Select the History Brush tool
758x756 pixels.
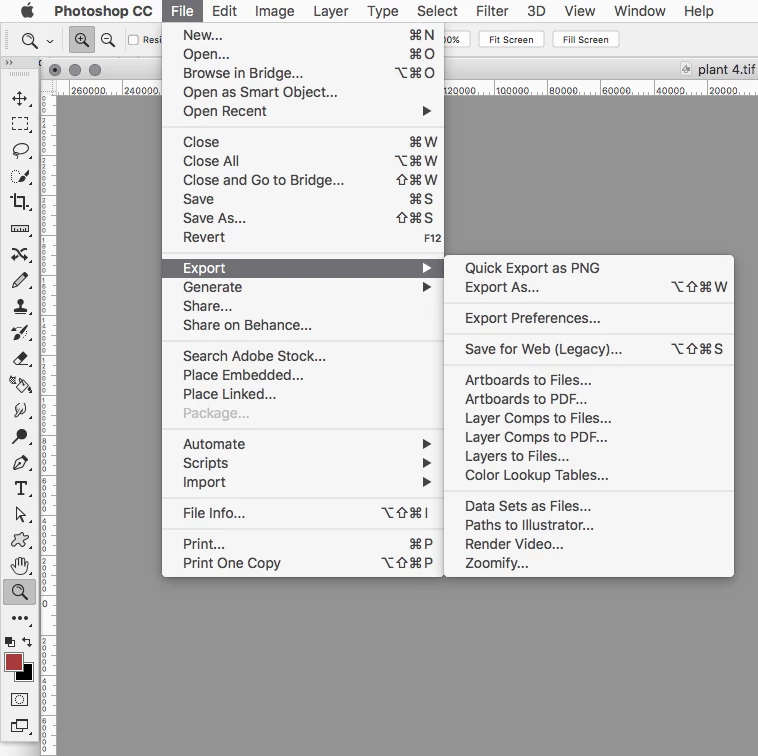pyautogui.click(x=20, y=332)
